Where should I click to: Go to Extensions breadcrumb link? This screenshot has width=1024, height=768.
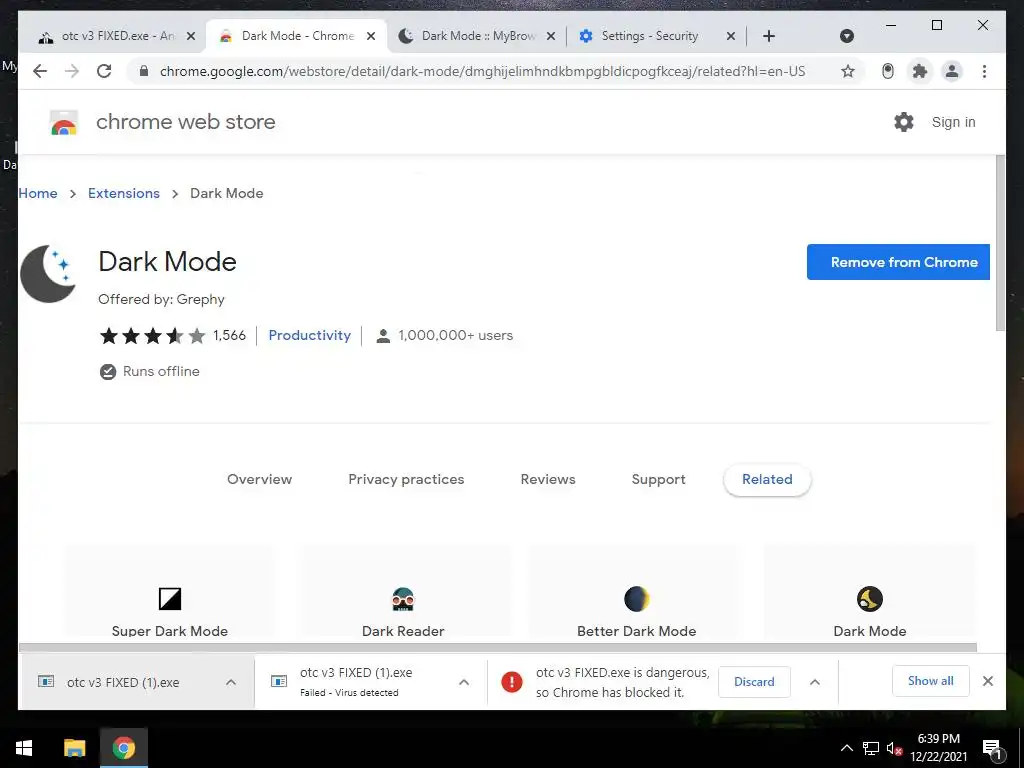coord(124,193)
